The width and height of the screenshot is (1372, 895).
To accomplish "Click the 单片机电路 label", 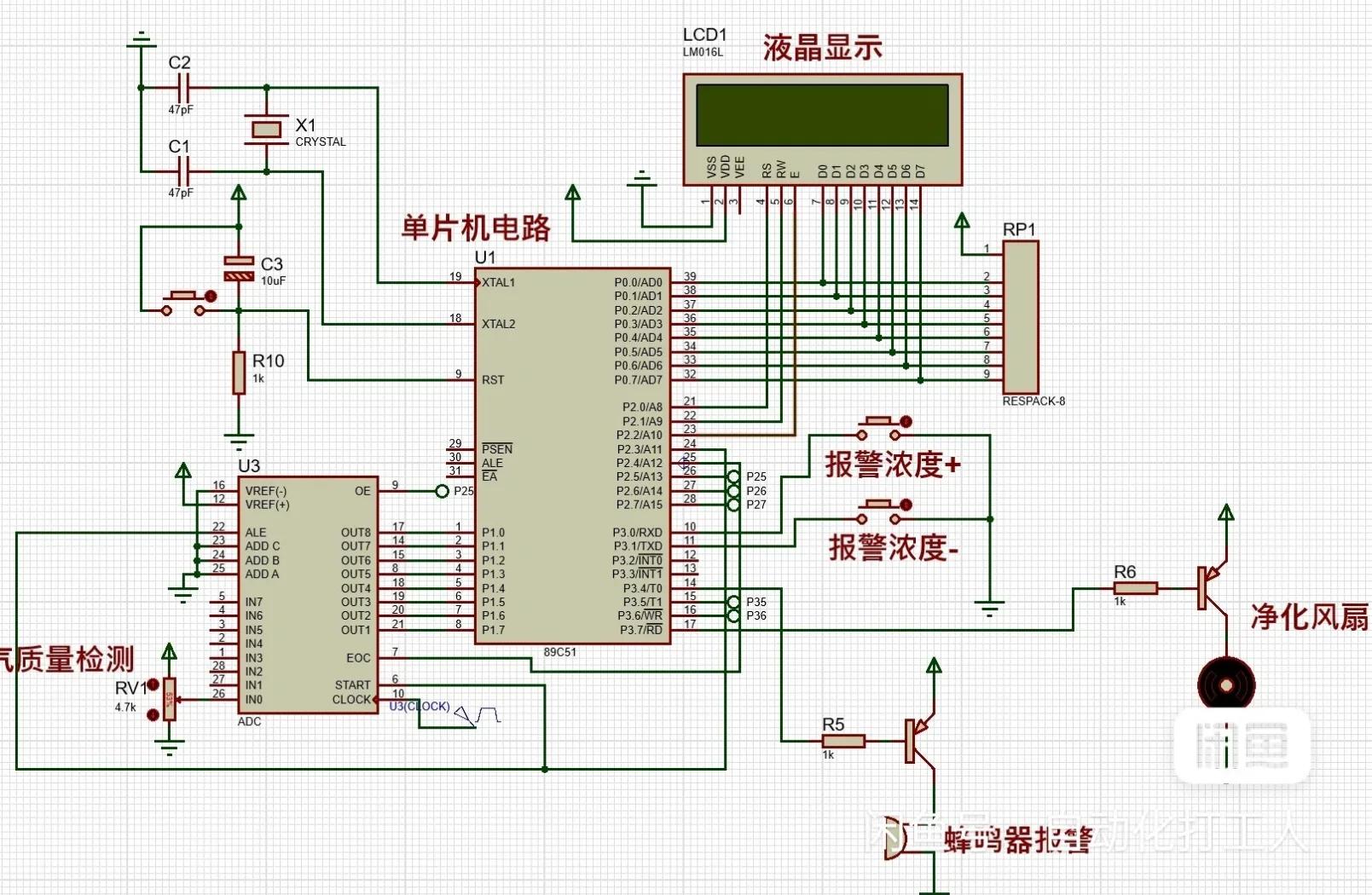I will tap(476, 228).
